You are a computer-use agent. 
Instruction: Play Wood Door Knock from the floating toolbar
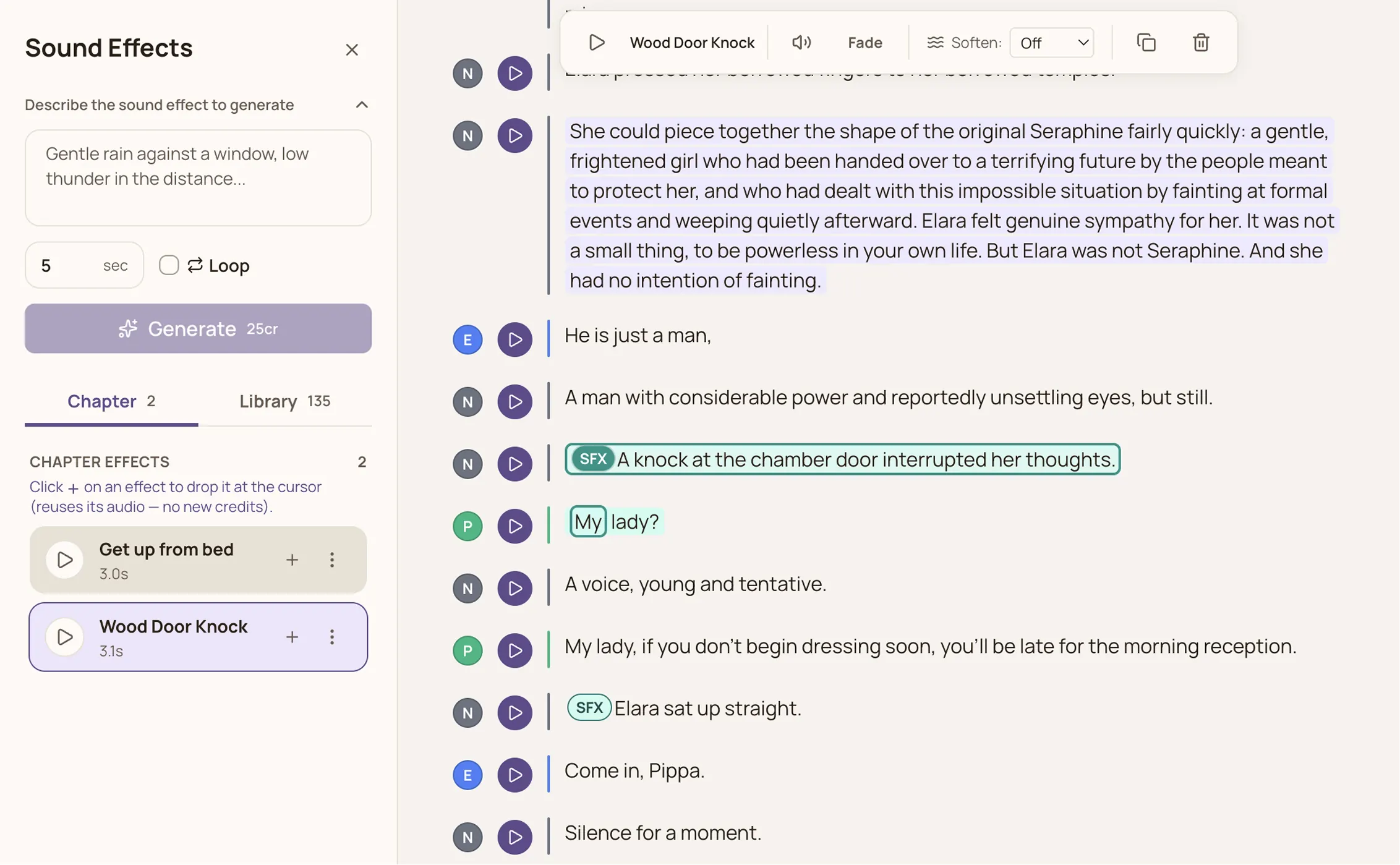click(597, 43)
